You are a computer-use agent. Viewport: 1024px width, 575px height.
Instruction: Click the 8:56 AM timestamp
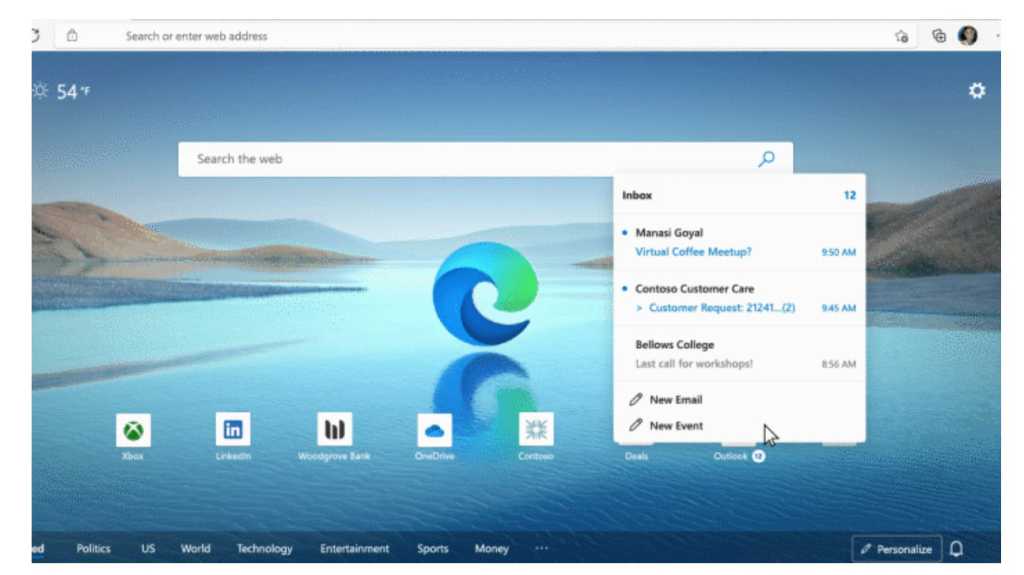pos(839,364)
